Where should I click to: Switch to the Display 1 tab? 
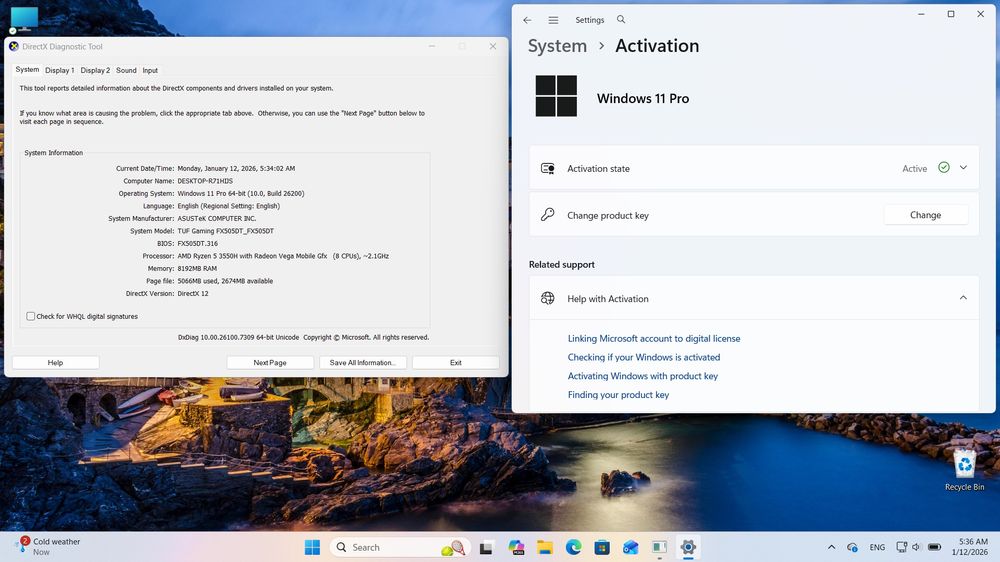pyautogui.click(x=59, y=70)
